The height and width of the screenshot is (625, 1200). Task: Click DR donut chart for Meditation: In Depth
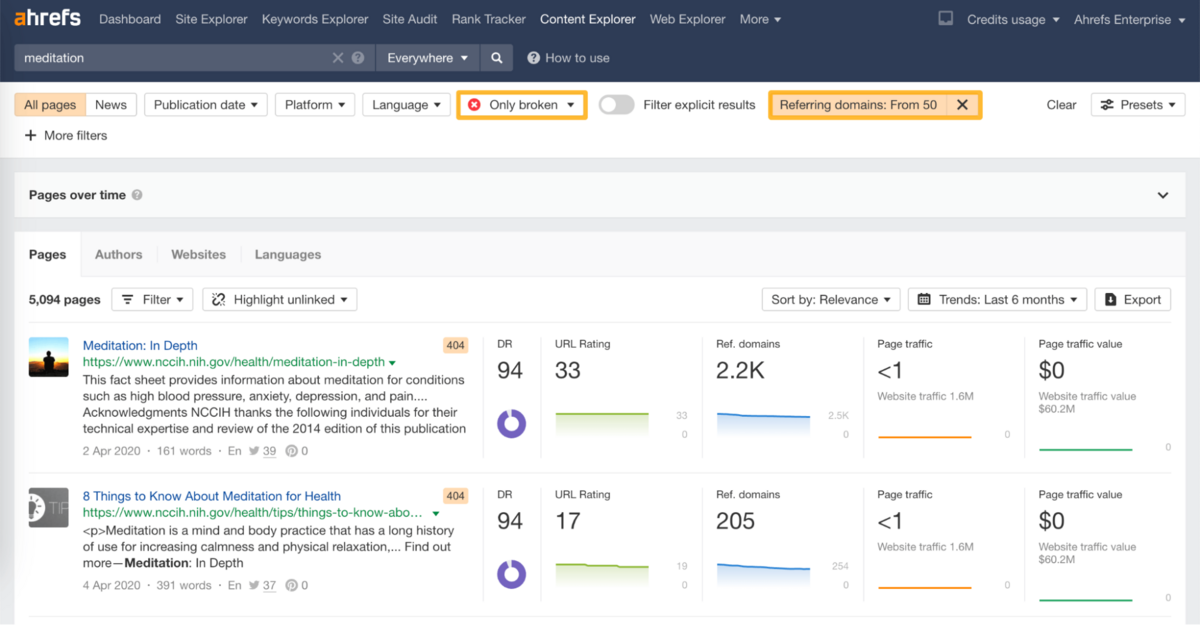tap(511, 423)
